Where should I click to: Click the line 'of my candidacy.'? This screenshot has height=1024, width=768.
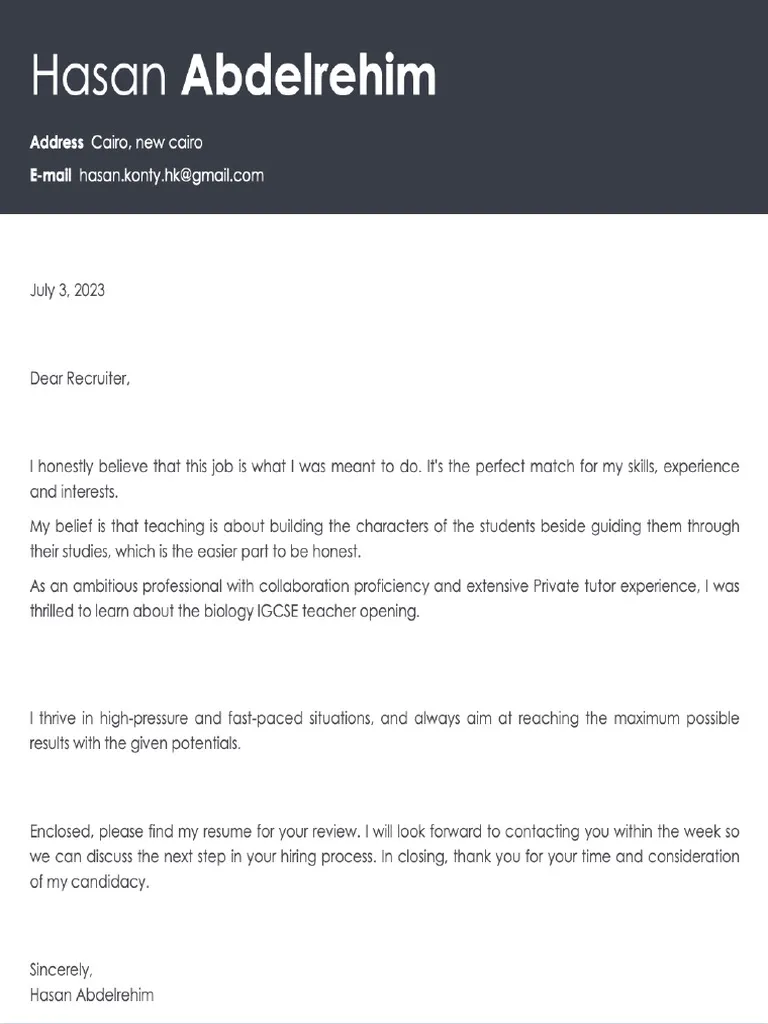tap(89, 883)
